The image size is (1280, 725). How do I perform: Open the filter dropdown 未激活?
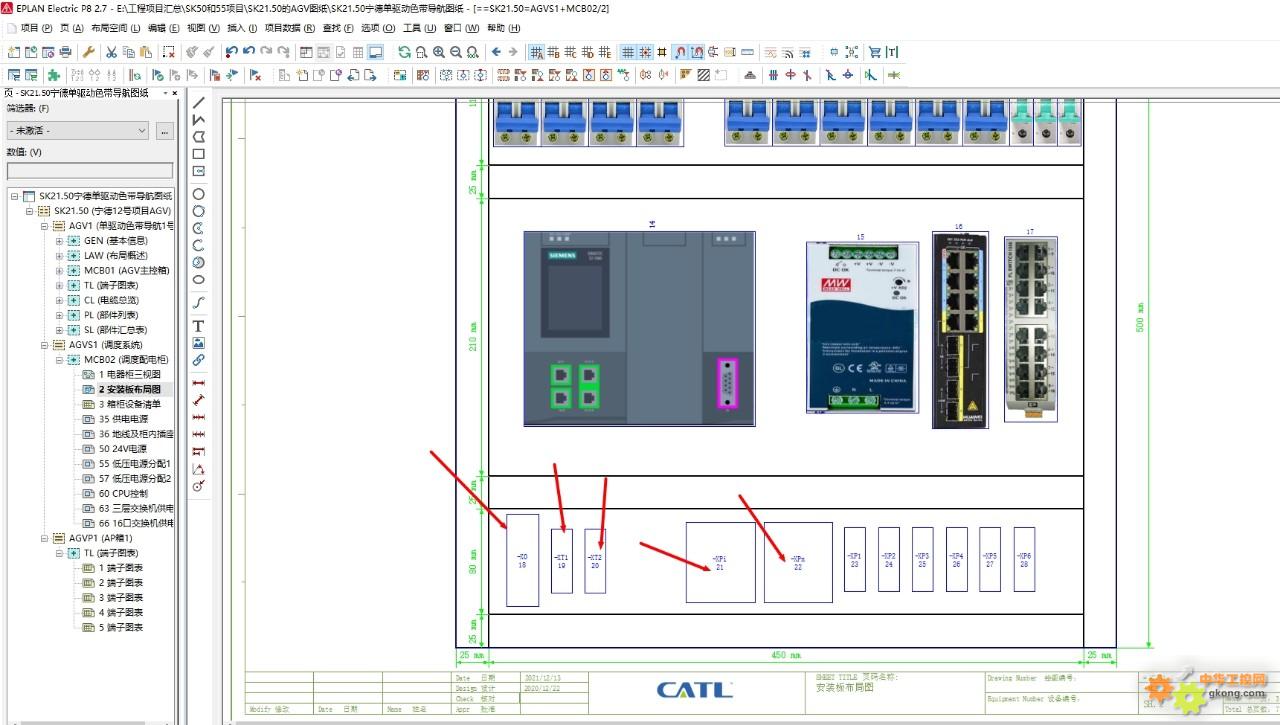pos(78,130)
